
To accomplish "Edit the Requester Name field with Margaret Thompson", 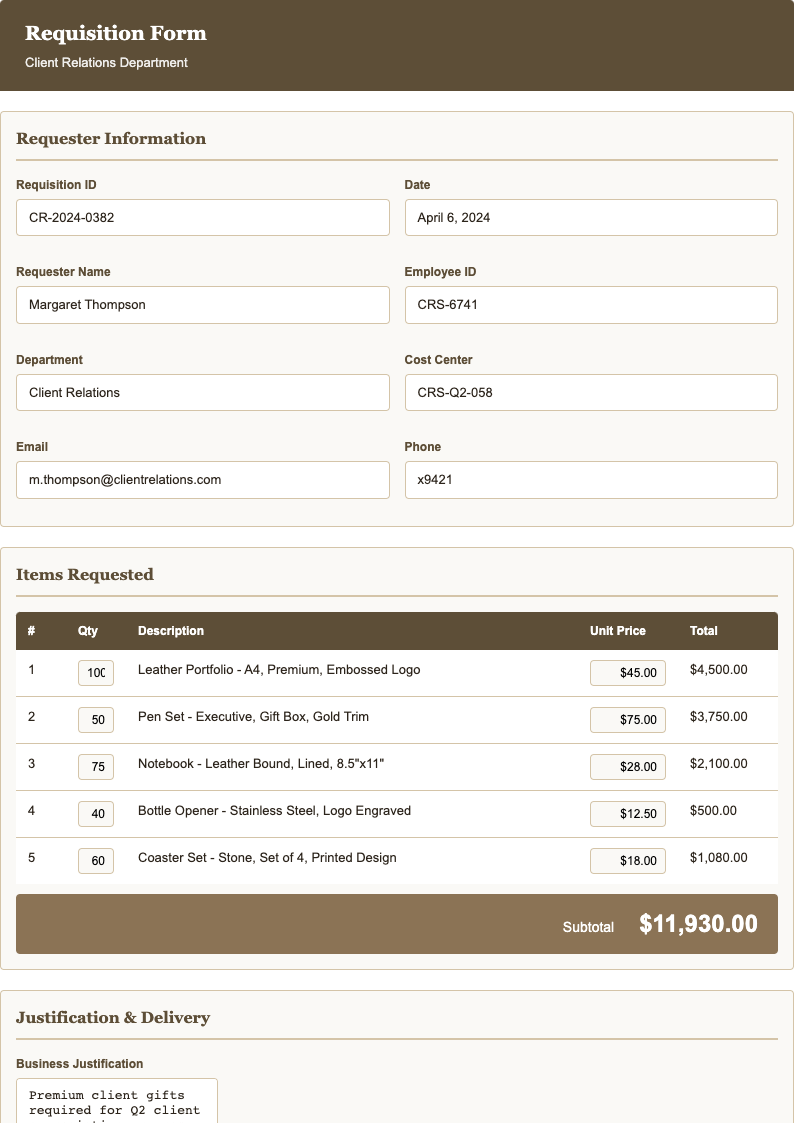I will click(x=202, y=304).
